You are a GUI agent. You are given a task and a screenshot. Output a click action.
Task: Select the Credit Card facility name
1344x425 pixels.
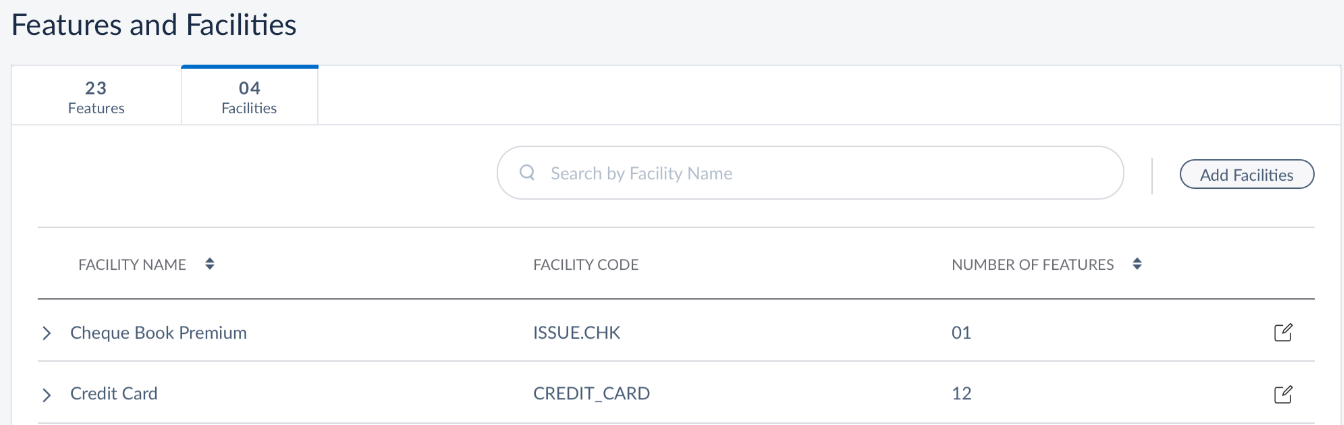[114, 394]
